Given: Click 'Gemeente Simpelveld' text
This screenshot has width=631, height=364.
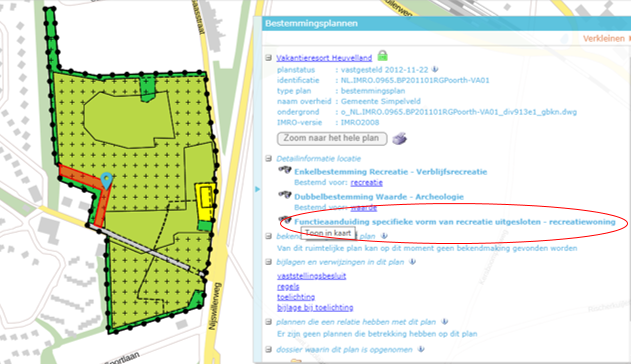Looking at the screenshot, I should point(381,101).
